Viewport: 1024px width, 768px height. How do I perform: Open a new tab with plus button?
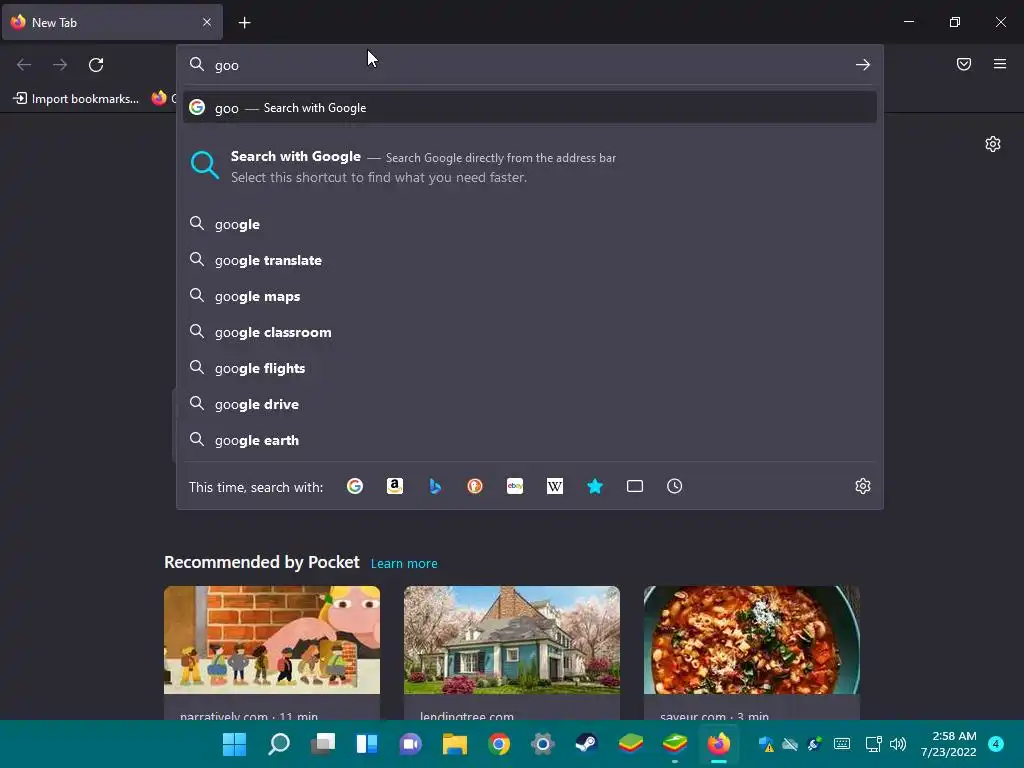[x=244, y=23]
